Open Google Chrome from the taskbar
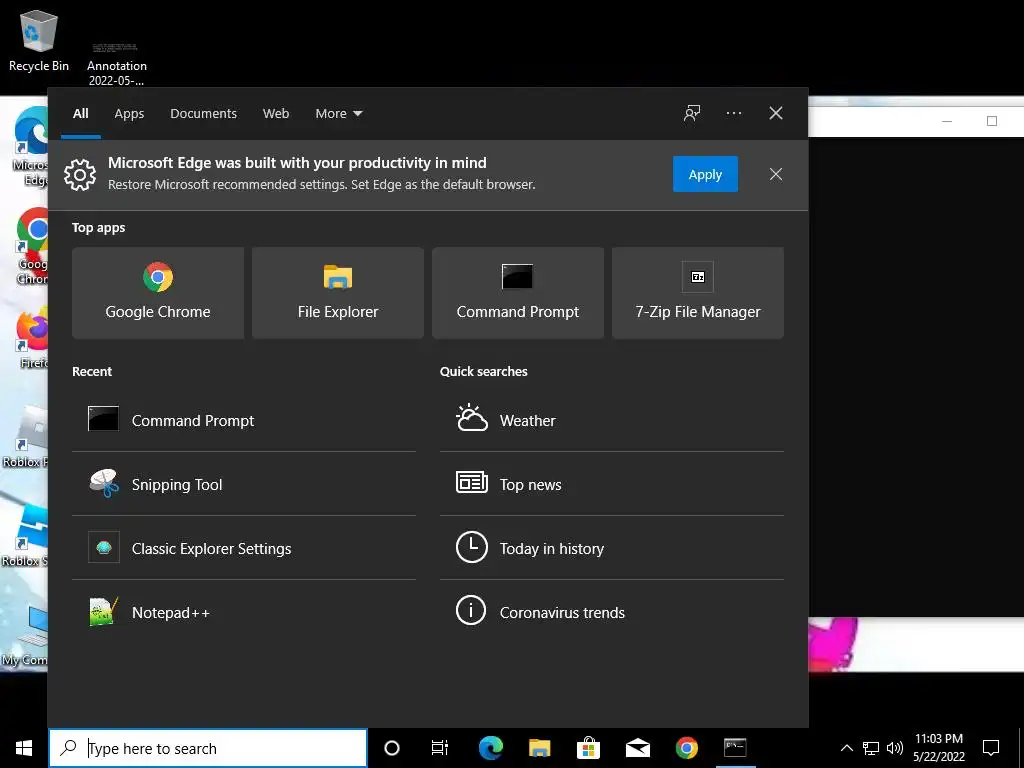The width and height of the screenshot is (1024, 768). coord(686,748)
